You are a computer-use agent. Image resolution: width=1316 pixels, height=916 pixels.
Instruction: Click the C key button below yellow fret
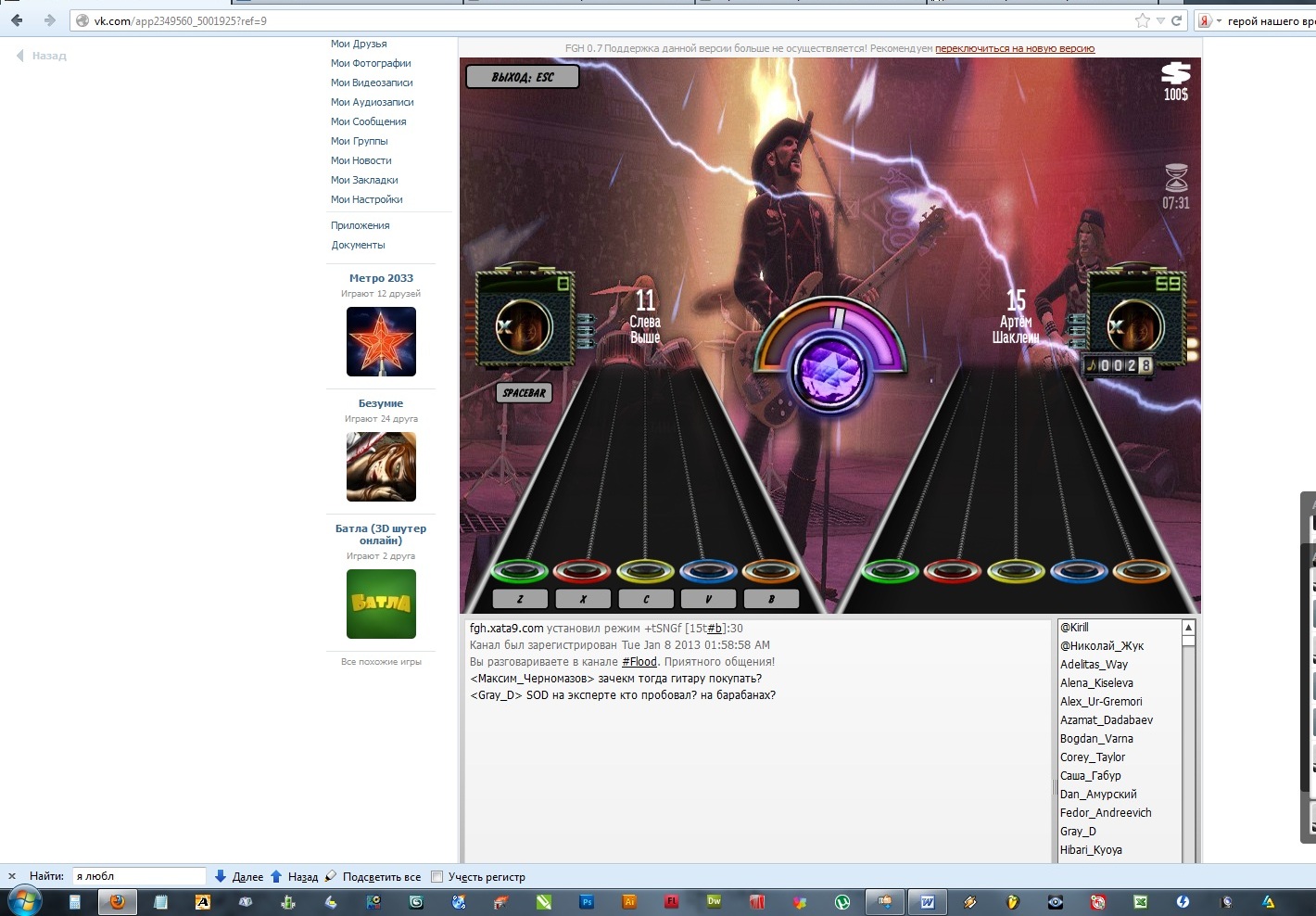(x=646, y=599)
